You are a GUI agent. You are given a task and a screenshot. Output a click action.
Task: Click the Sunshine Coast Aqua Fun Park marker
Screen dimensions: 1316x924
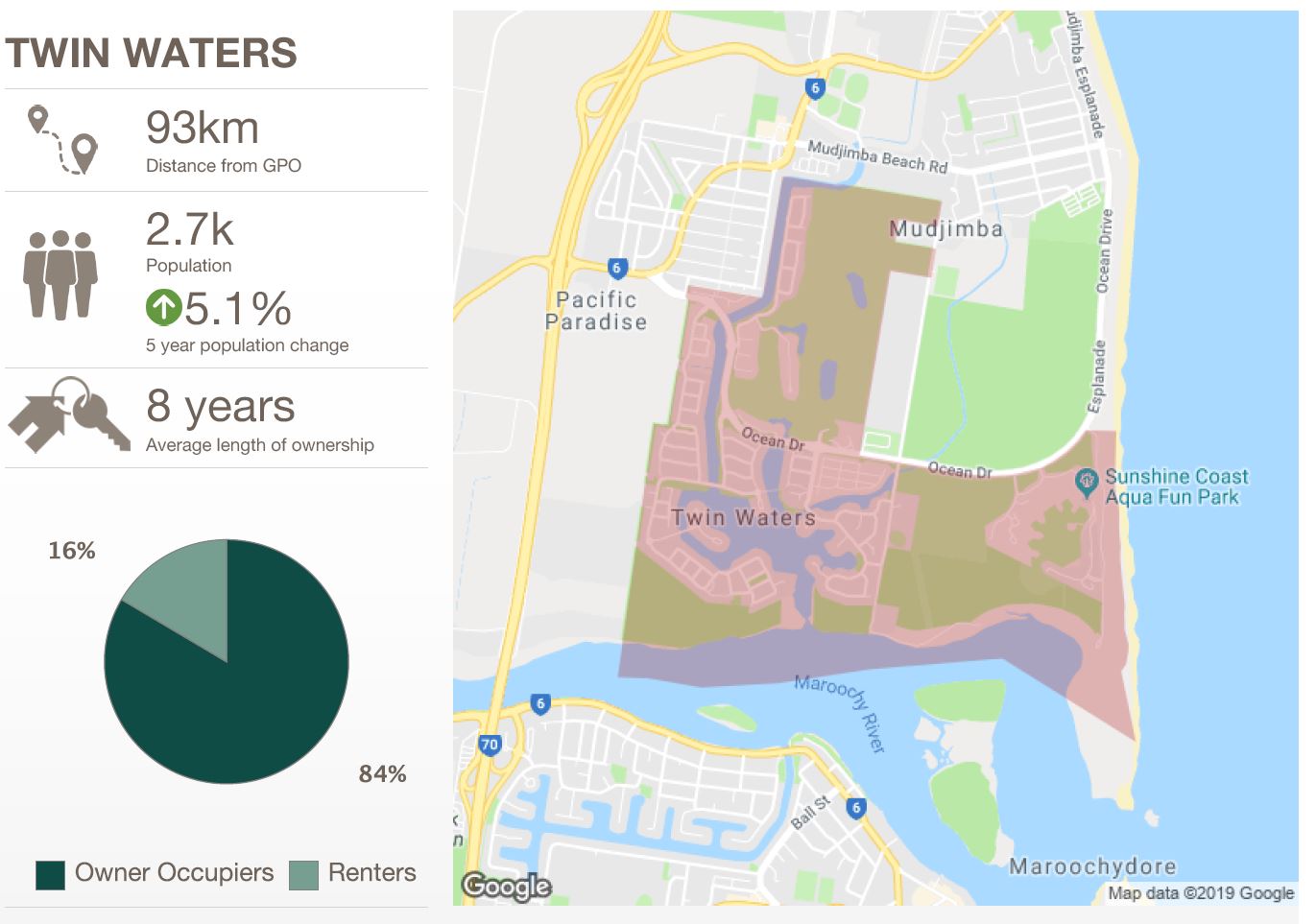click(x=1086, y=482)
